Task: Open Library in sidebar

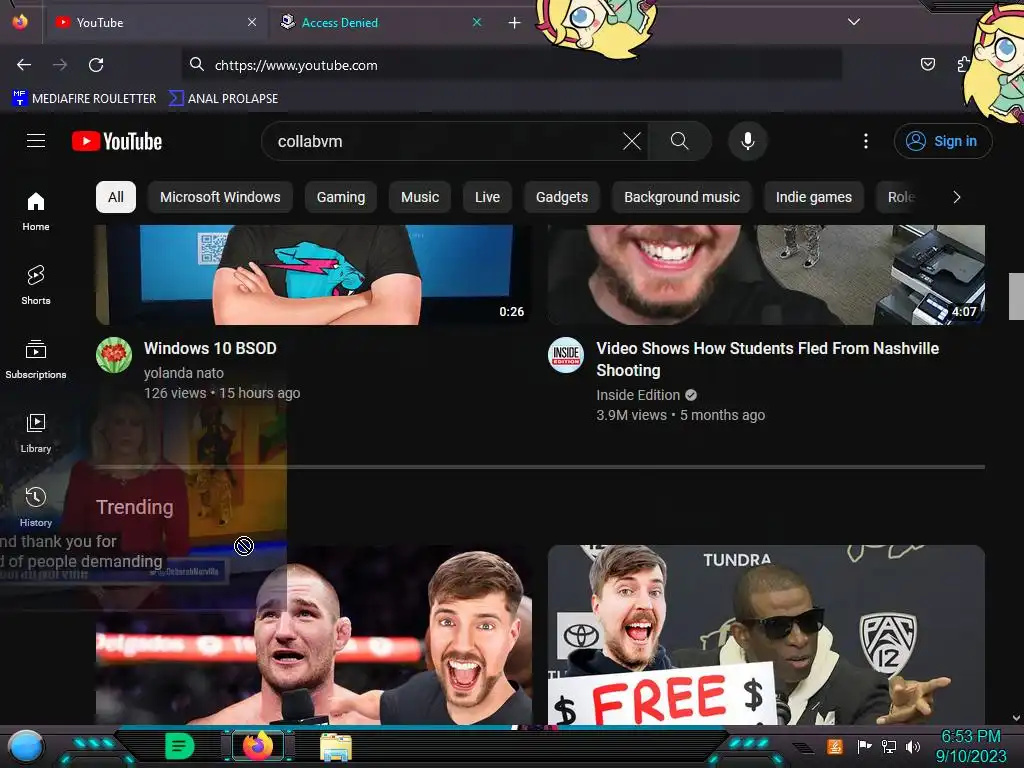Action: tap(36, 433)
